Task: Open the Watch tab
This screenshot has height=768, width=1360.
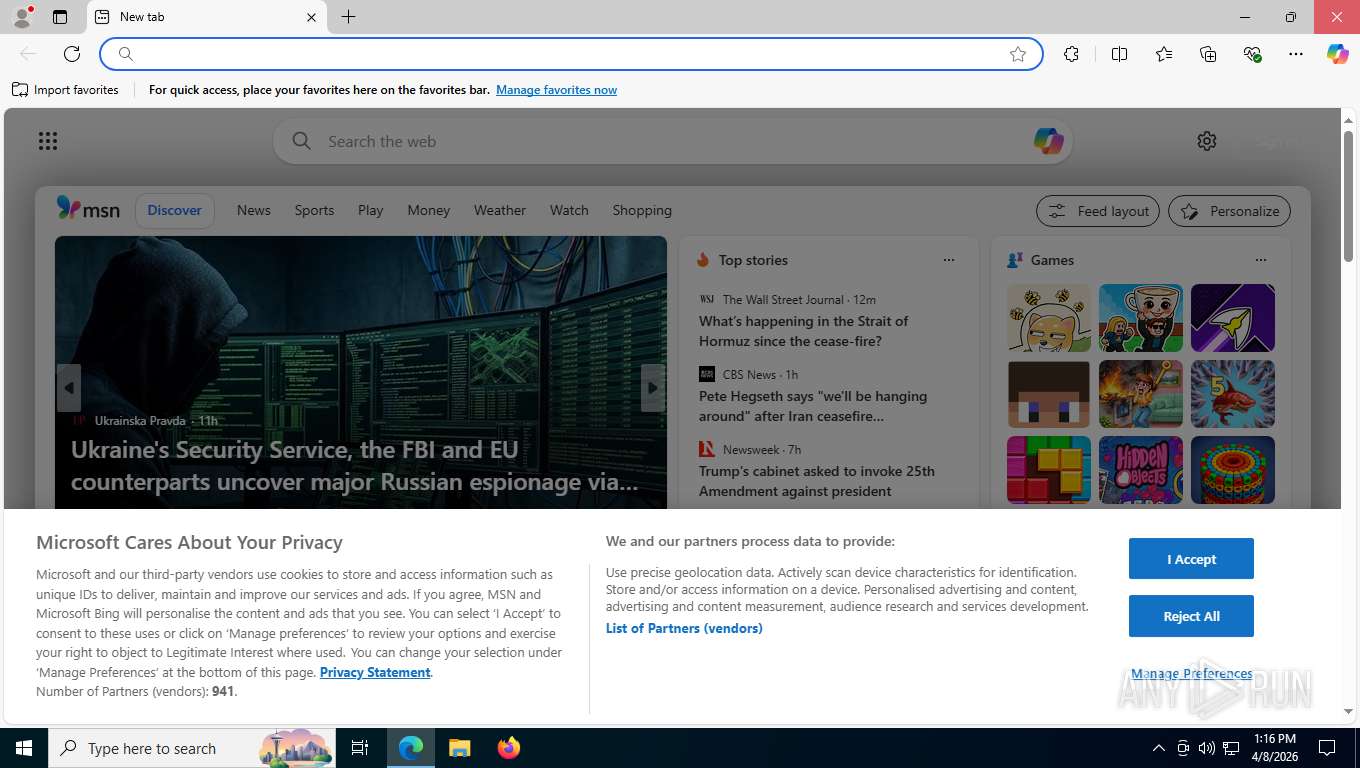Action: coord(569,210)
